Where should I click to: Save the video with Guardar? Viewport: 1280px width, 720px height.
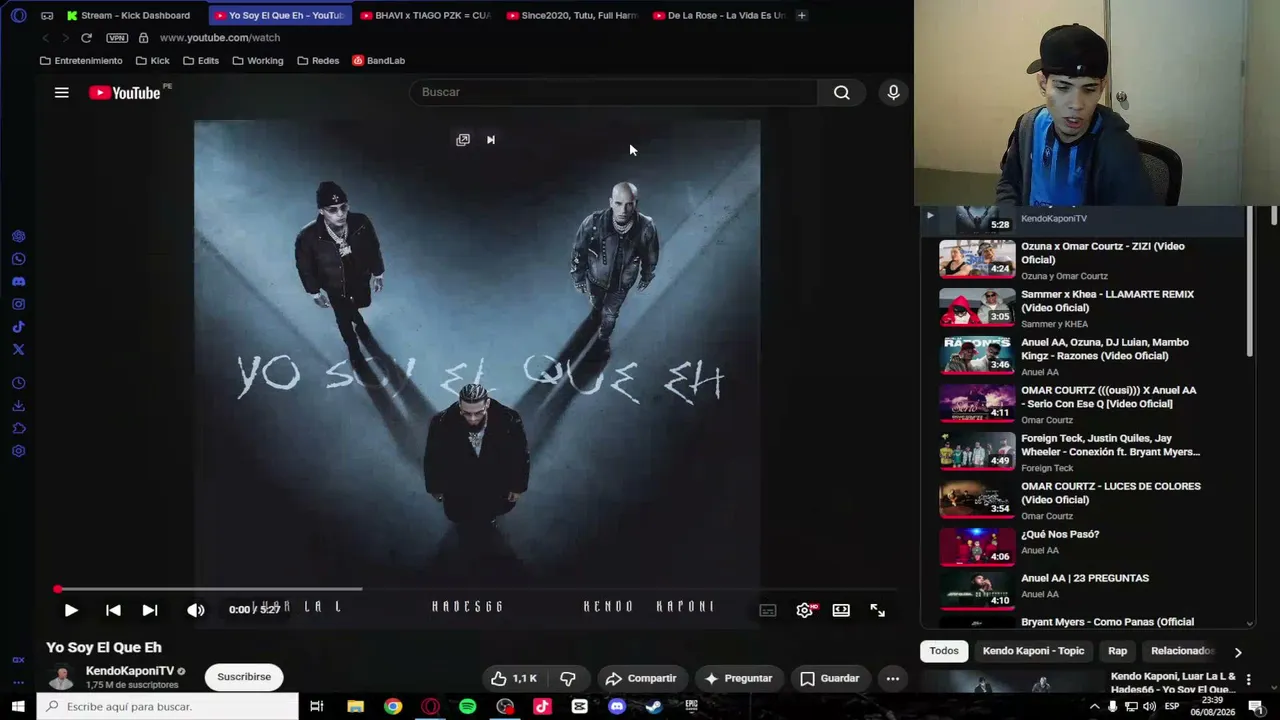pos(829,678)
